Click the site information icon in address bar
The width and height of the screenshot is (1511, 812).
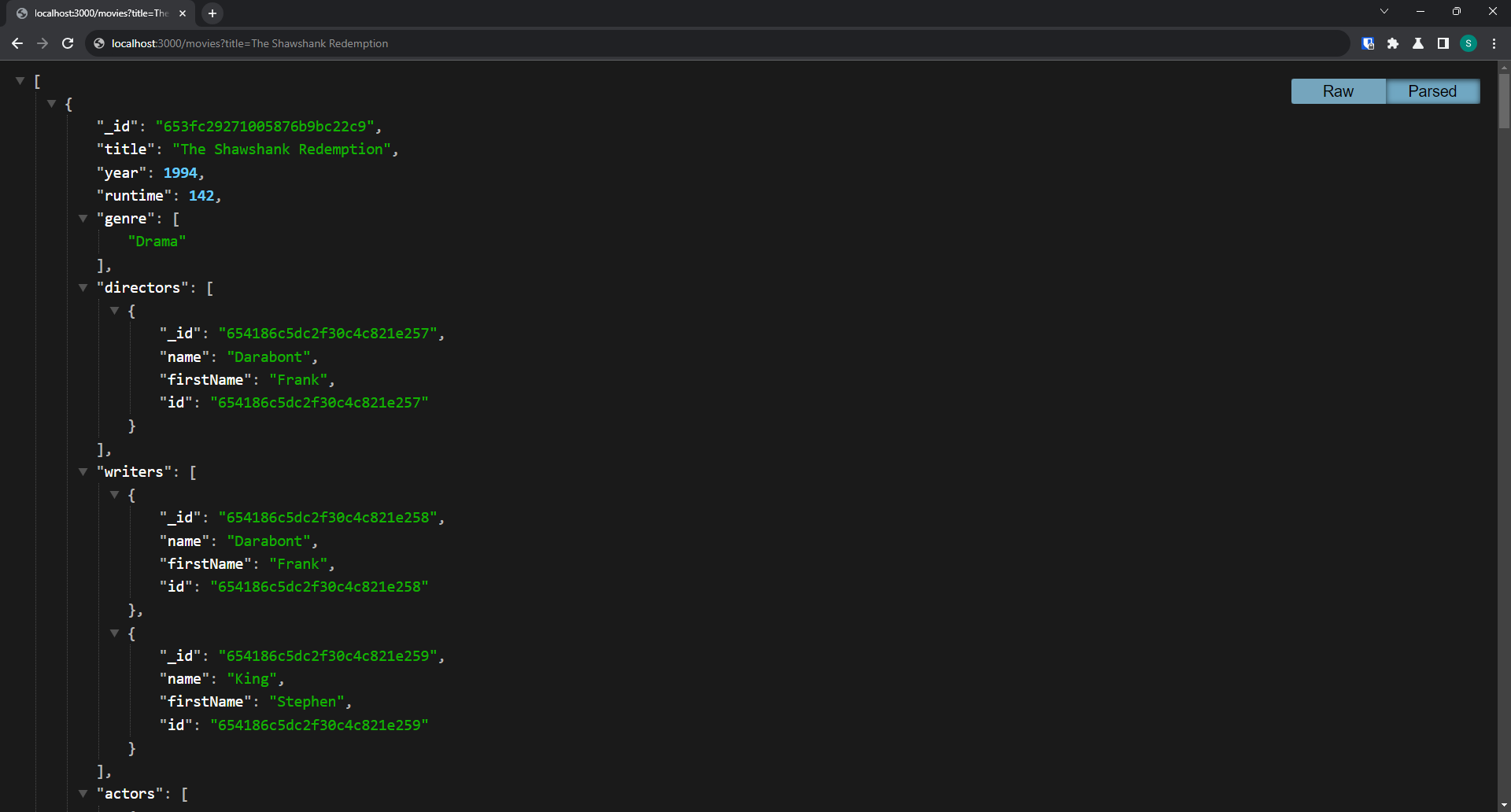tap(99, 43)
